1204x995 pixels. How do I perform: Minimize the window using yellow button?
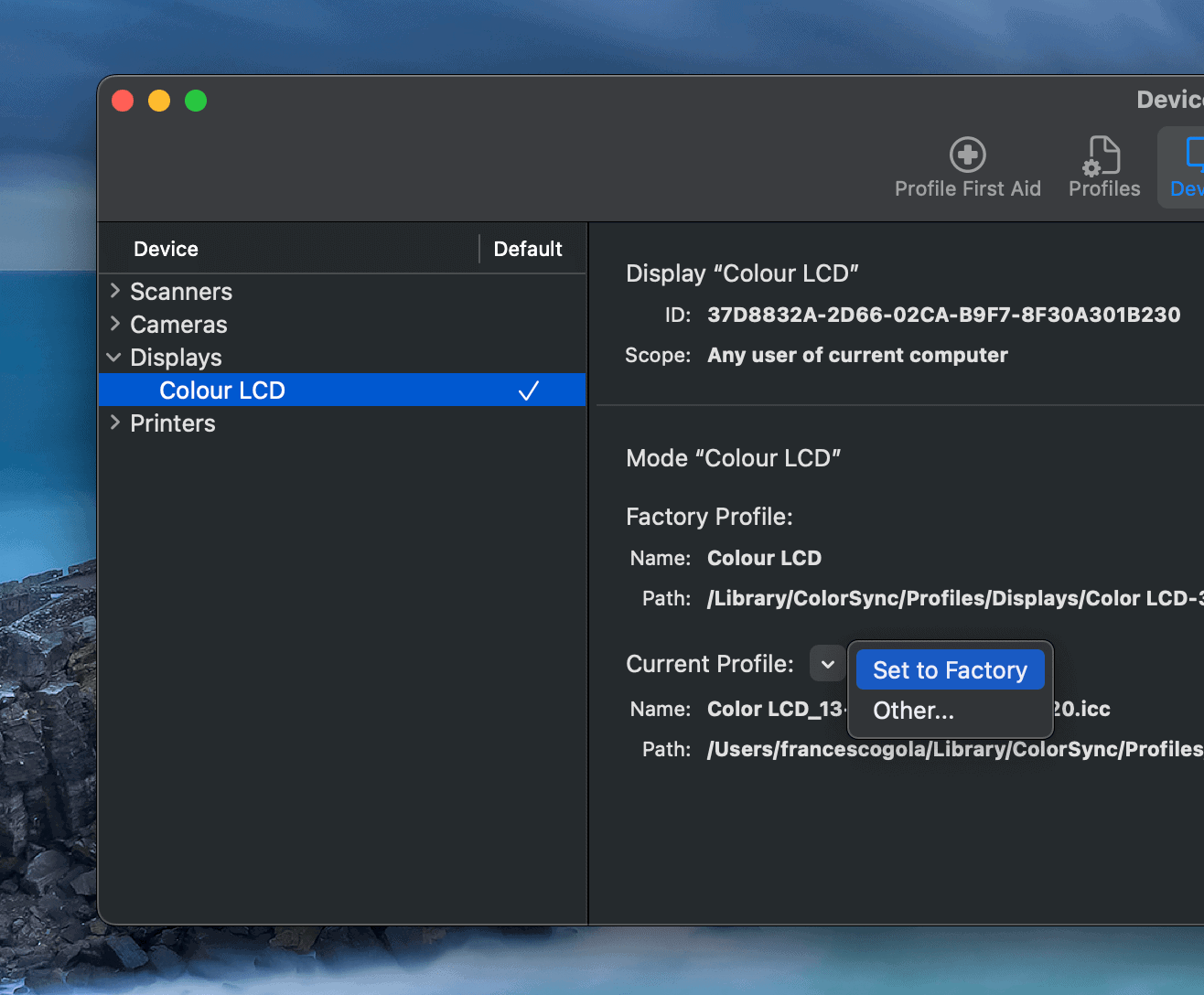pos(159,101)
